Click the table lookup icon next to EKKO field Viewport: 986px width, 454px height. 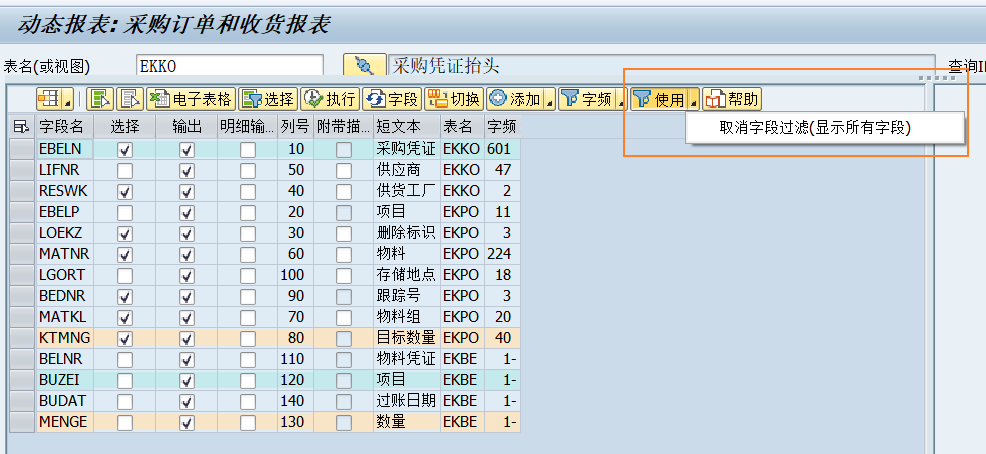click(364, 65)
